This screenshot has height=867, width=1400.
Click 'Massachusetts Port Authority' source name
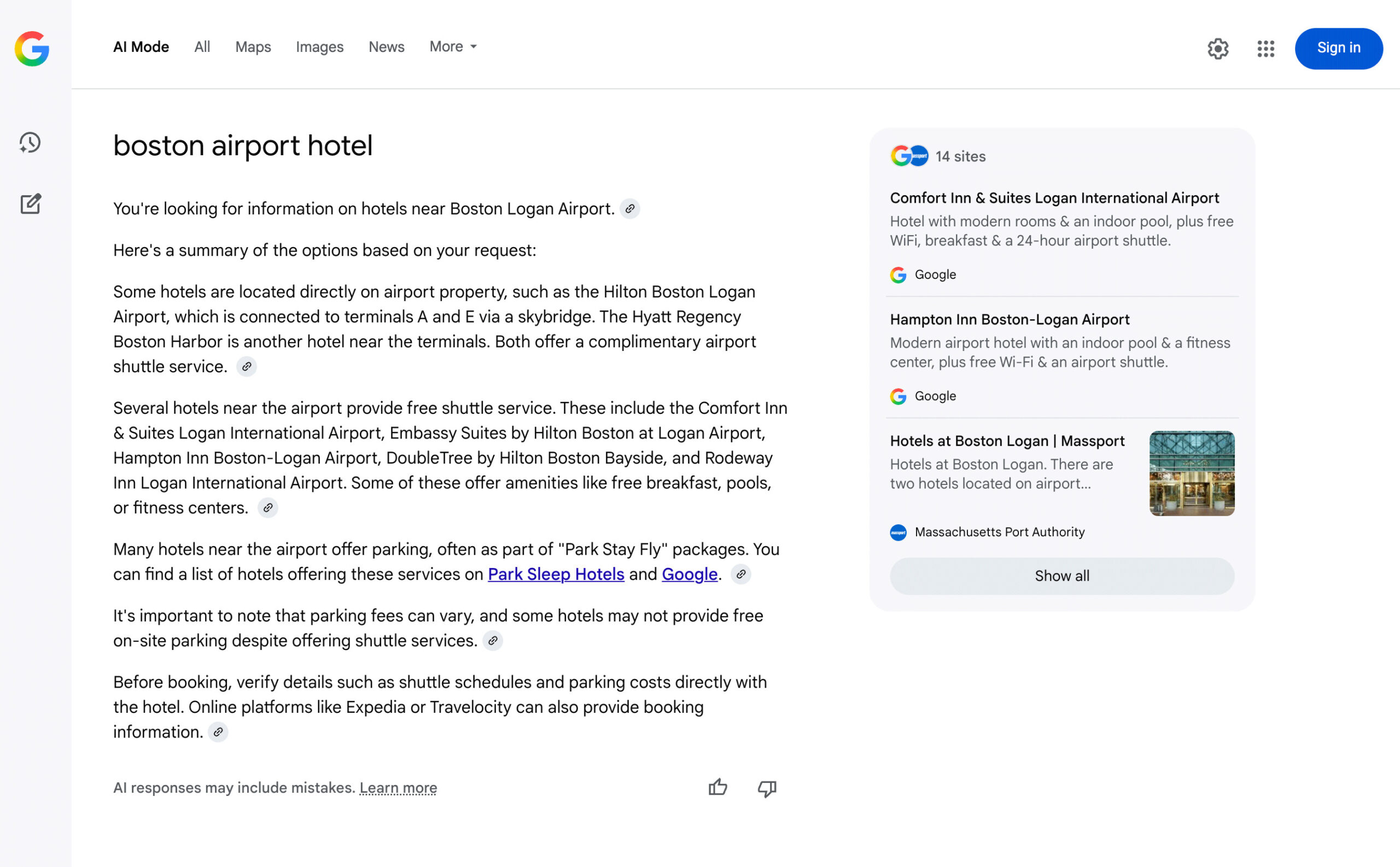(x=1000, y=532)
